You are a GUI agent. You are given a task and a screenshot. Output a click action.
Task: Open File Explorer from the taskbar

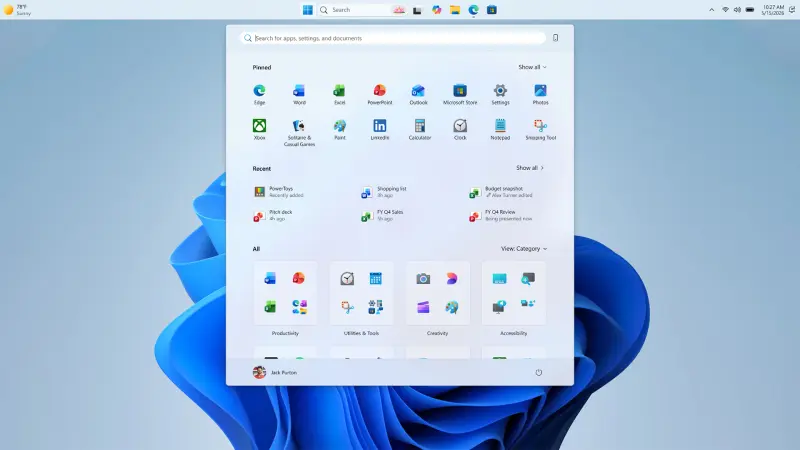point(455,10)
